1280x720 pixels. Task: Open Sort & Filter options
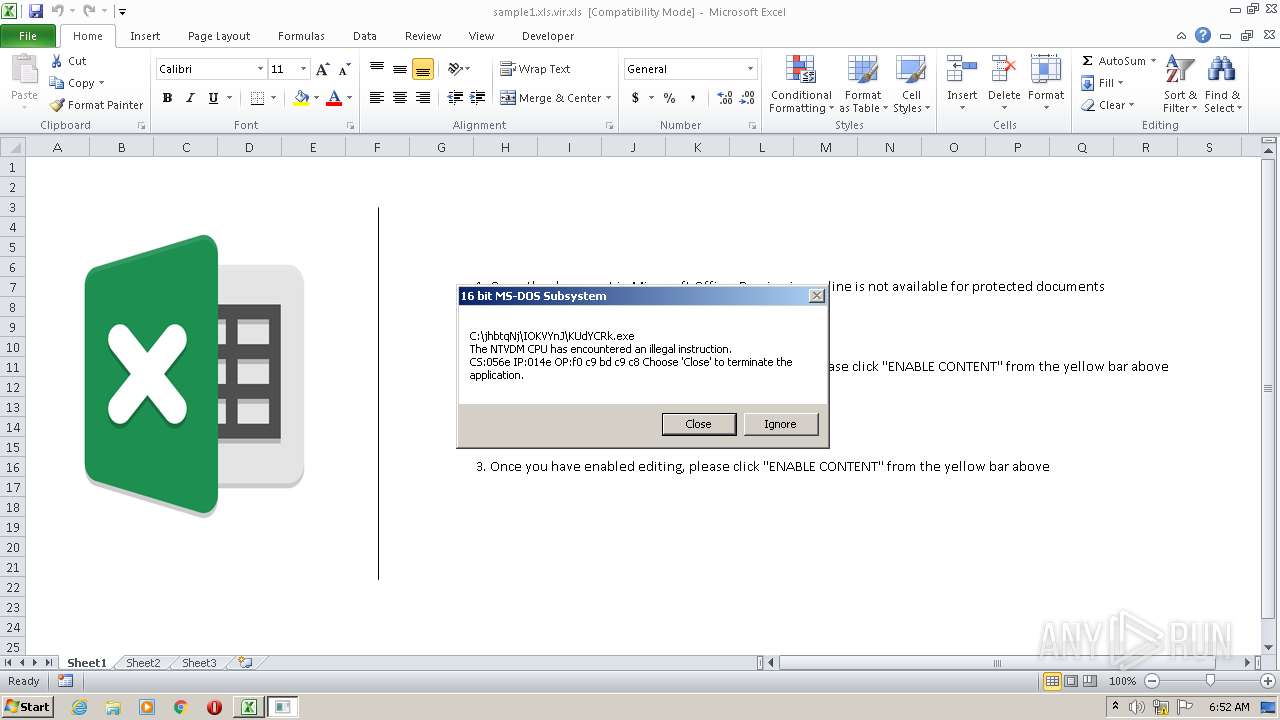click(1180, 85)
